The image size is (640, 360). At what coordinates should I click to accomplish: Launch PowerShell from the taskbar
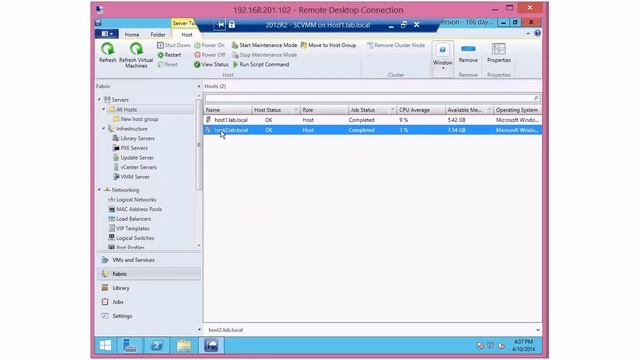click(x=157, y=346)
